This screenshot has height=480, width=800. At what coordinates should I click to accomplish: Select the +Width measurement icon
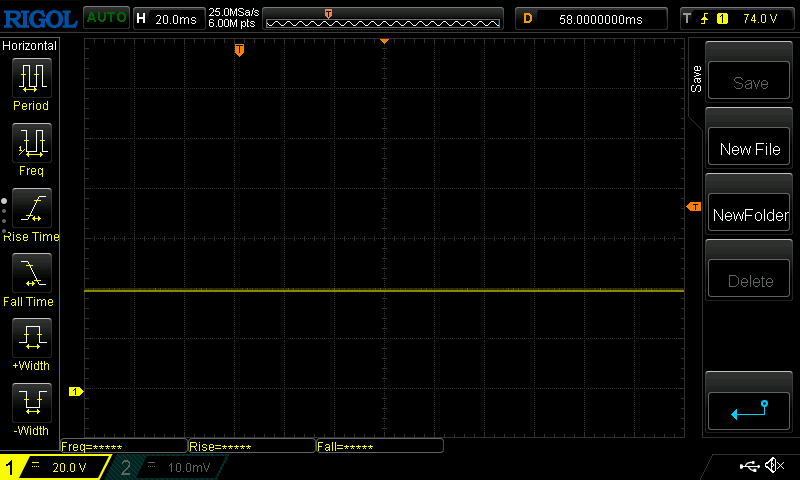32,338
